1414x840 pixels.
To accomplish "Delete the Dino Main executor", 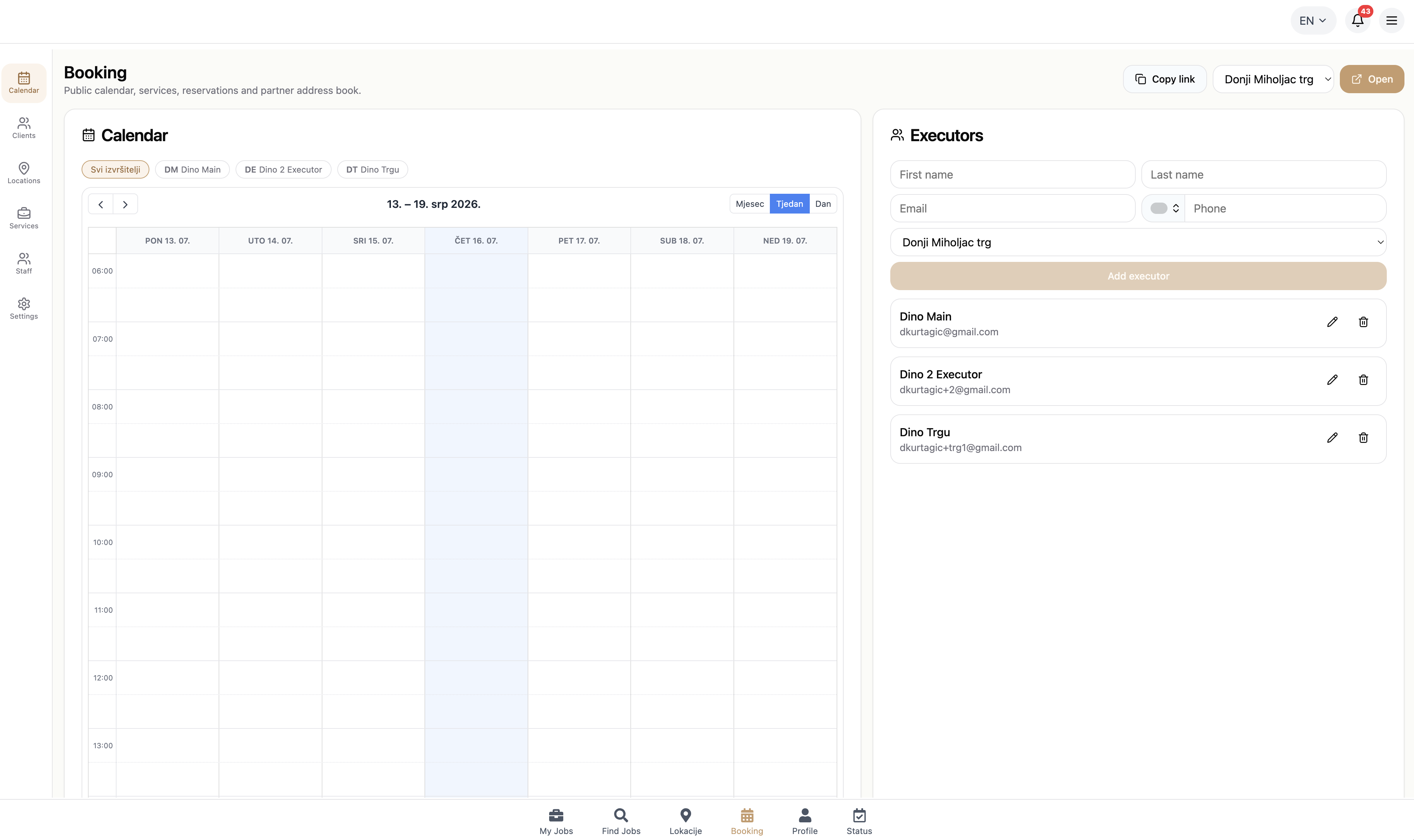I will click(x=1363, y=322).
